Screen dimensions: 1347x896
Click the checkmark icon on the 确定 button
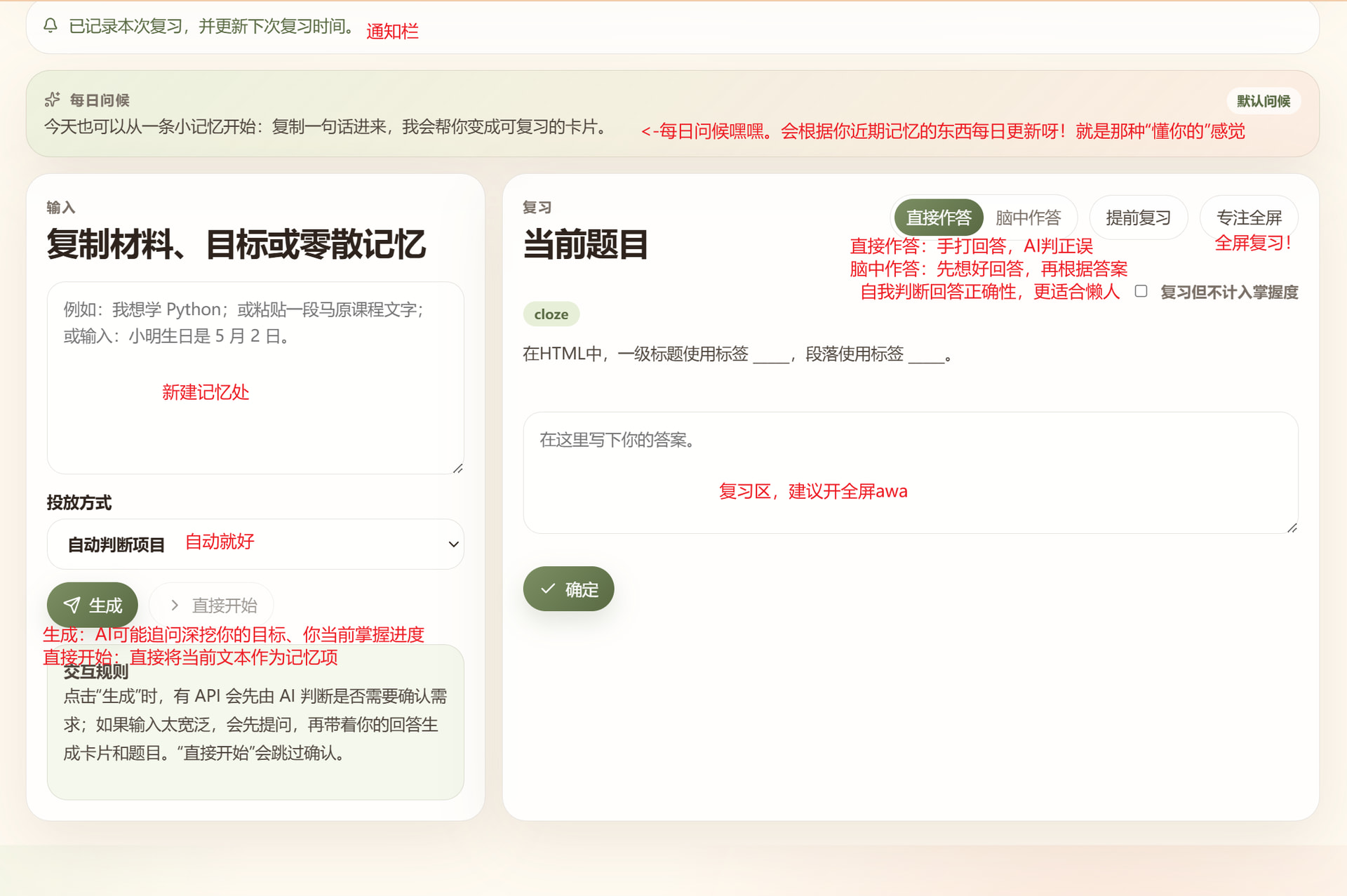tap(548, 589)
